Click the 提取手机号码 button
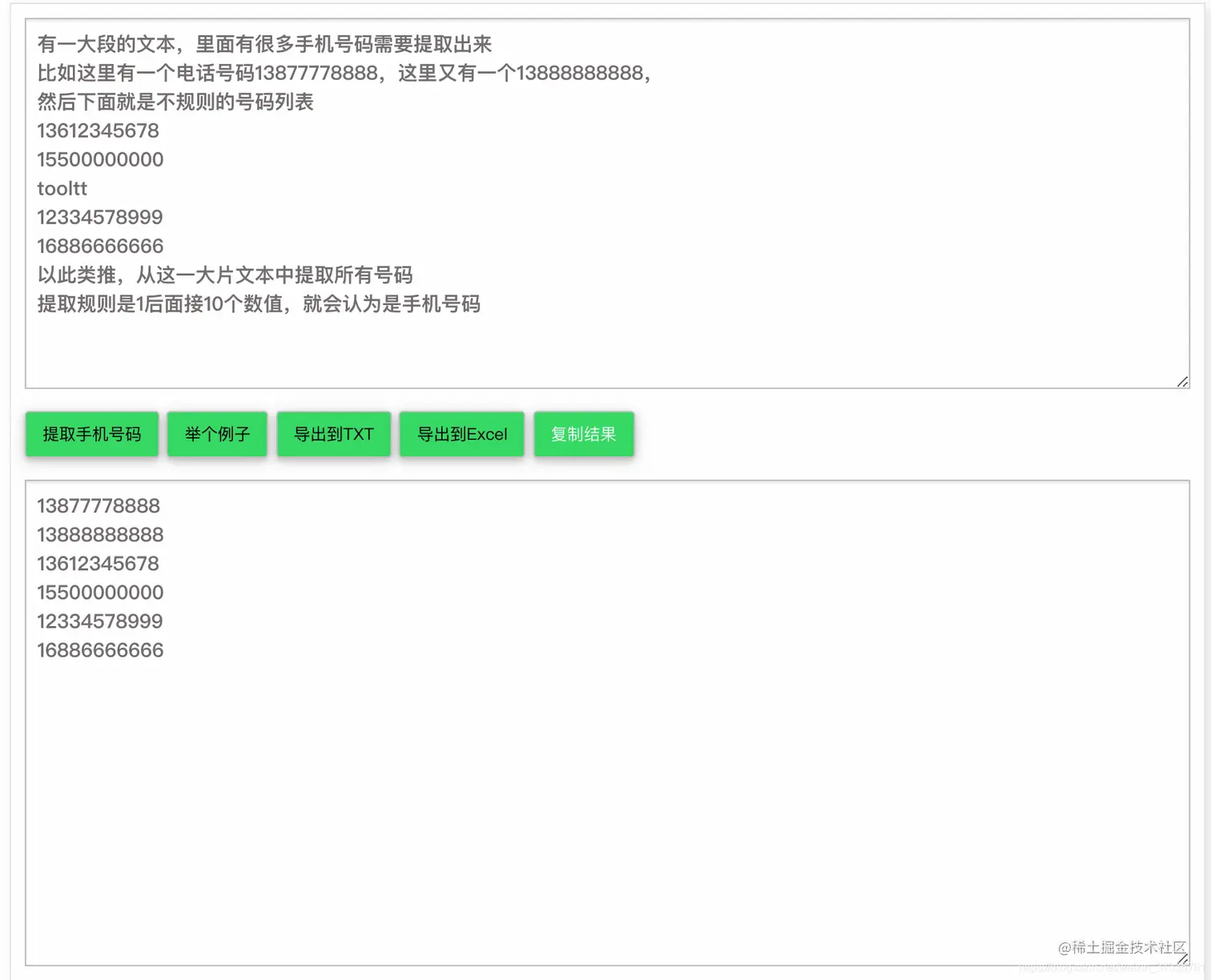The image size is (1211, 980). 92,434
